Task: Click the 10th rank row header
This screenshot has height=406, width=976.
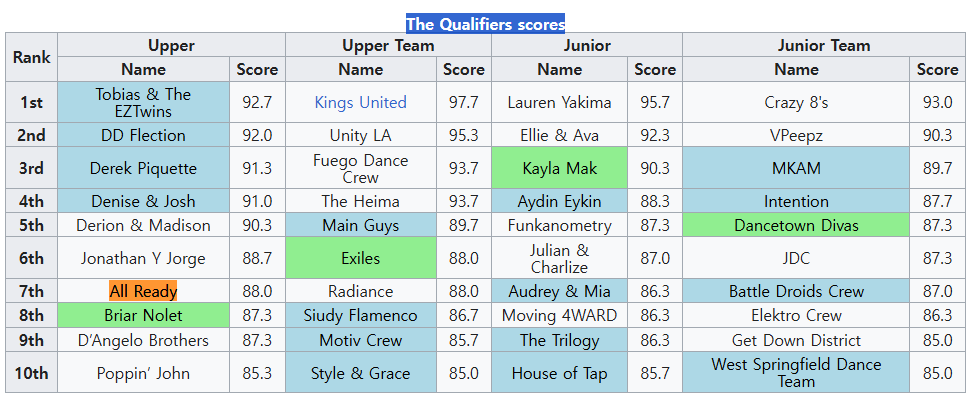Action: [32, 372]
